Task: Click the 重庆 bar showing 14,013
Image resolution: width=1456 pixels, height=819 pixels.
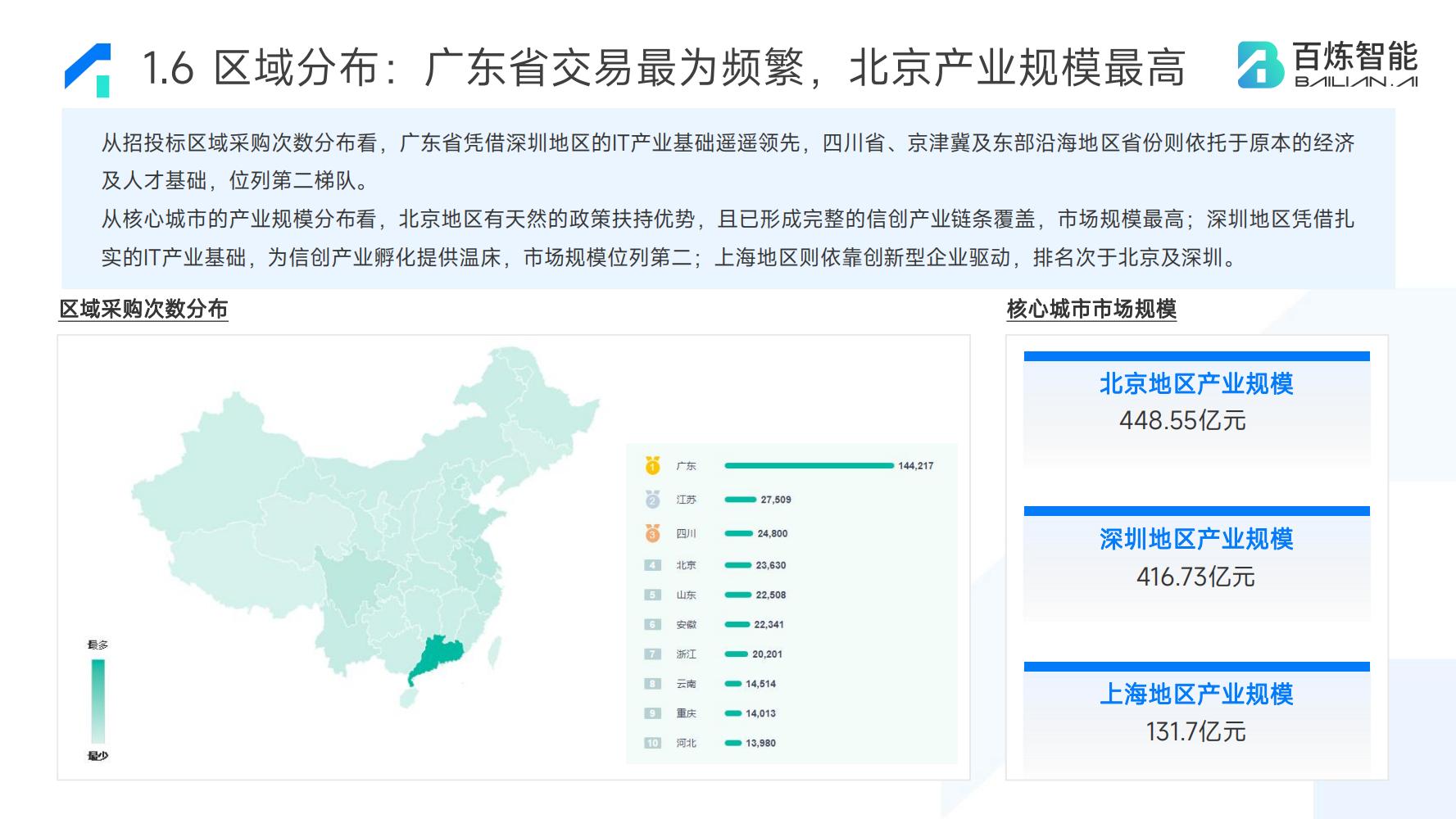Action: tap(733, 713)
